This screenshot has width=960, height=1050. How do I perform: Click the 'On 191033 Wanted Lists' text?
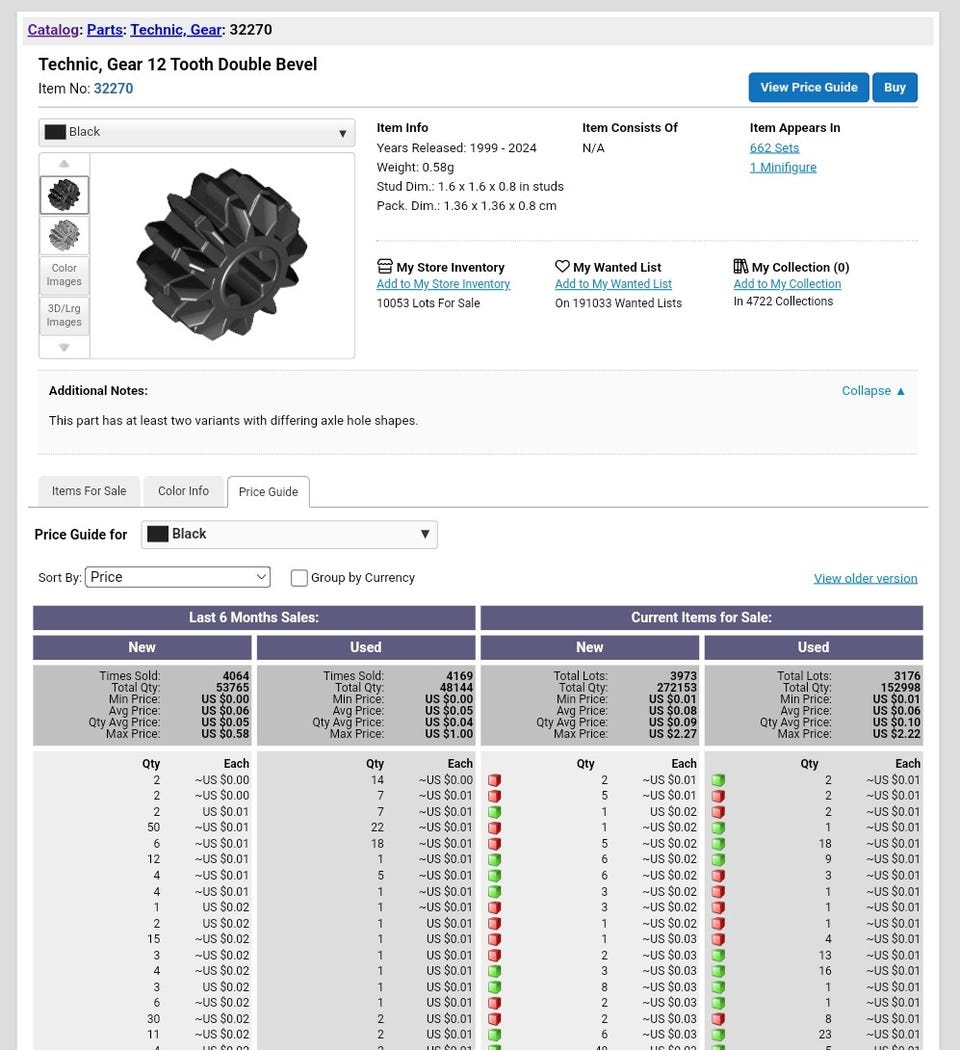click(619, 303)
